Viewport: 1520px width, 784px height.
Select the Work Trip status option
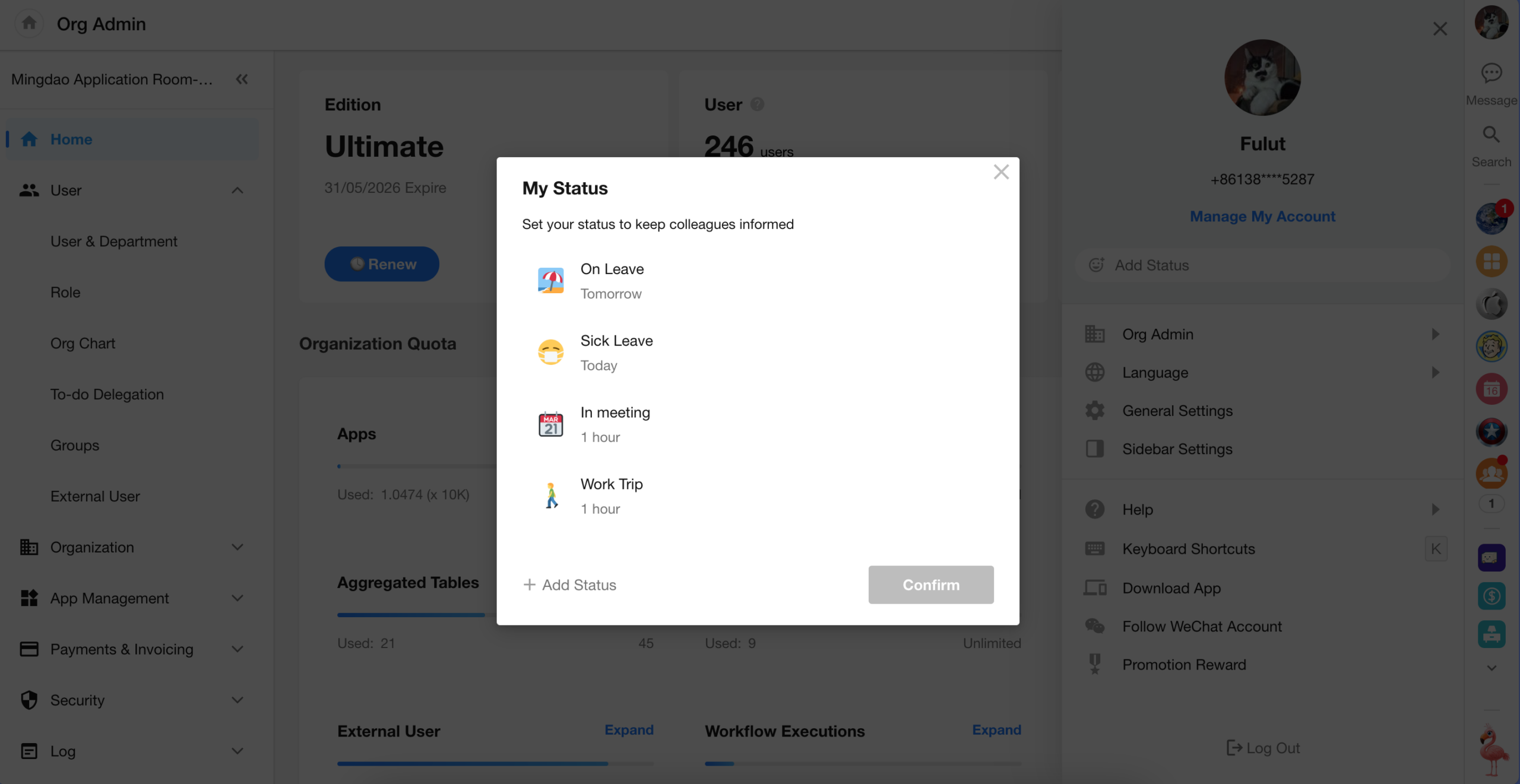(612, 484)
